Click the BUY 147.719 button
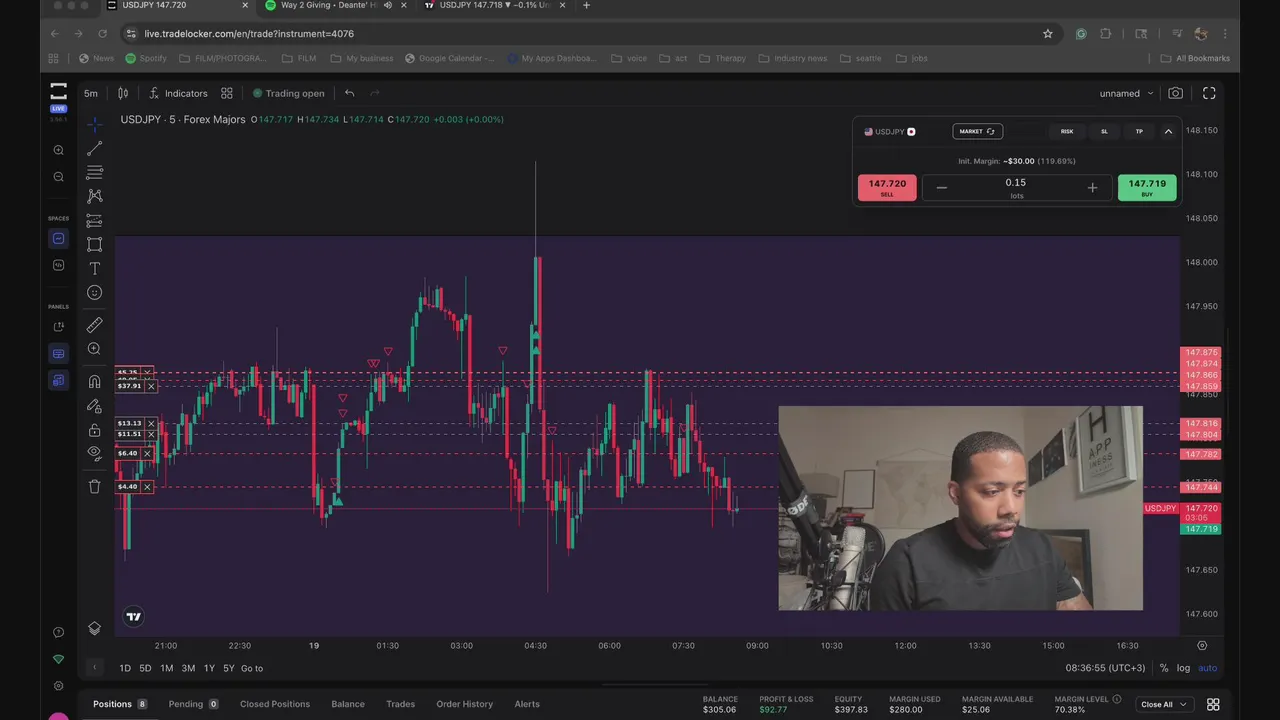The image size is (1280, 720). [x=1147, y=188]
